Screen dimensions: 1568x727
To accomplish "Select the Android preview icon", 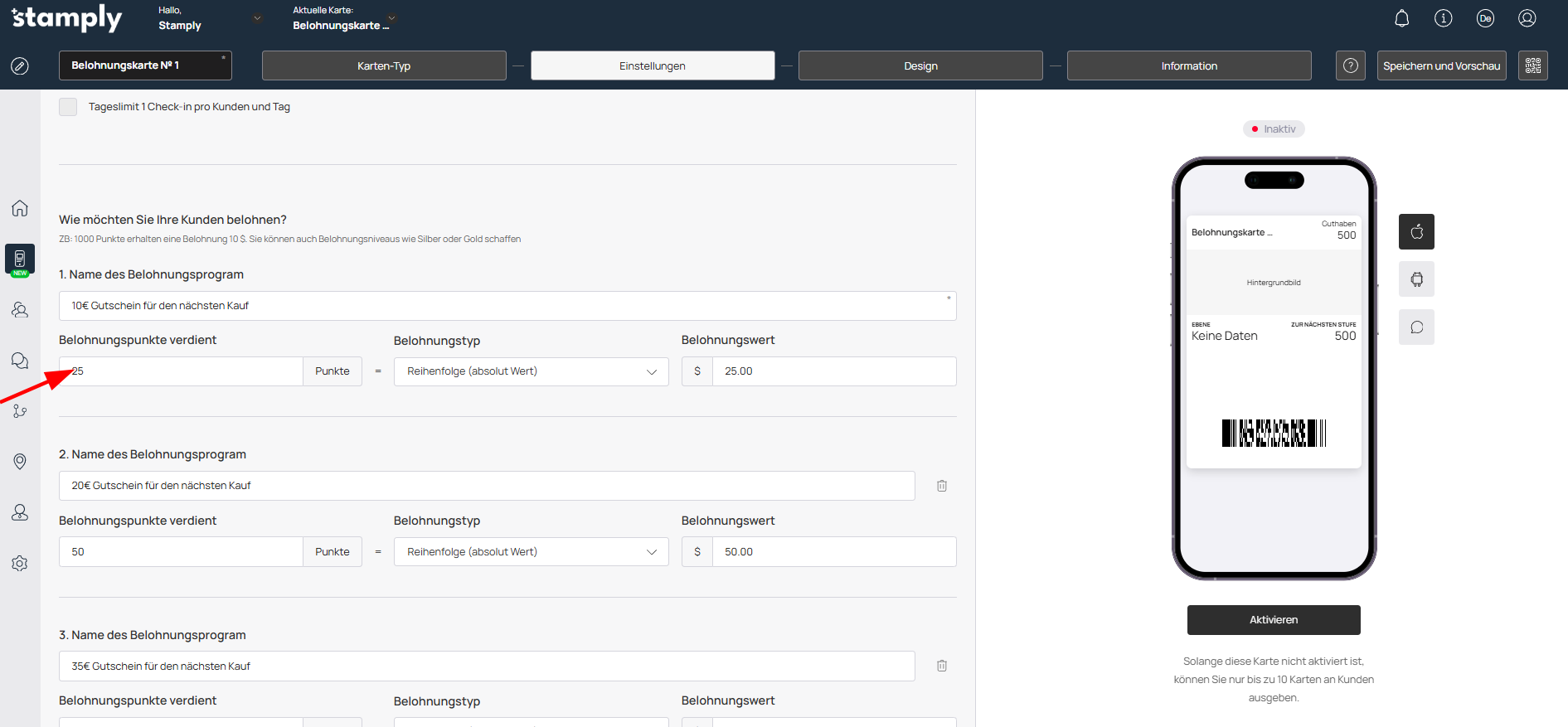I will click(1416, 279).
